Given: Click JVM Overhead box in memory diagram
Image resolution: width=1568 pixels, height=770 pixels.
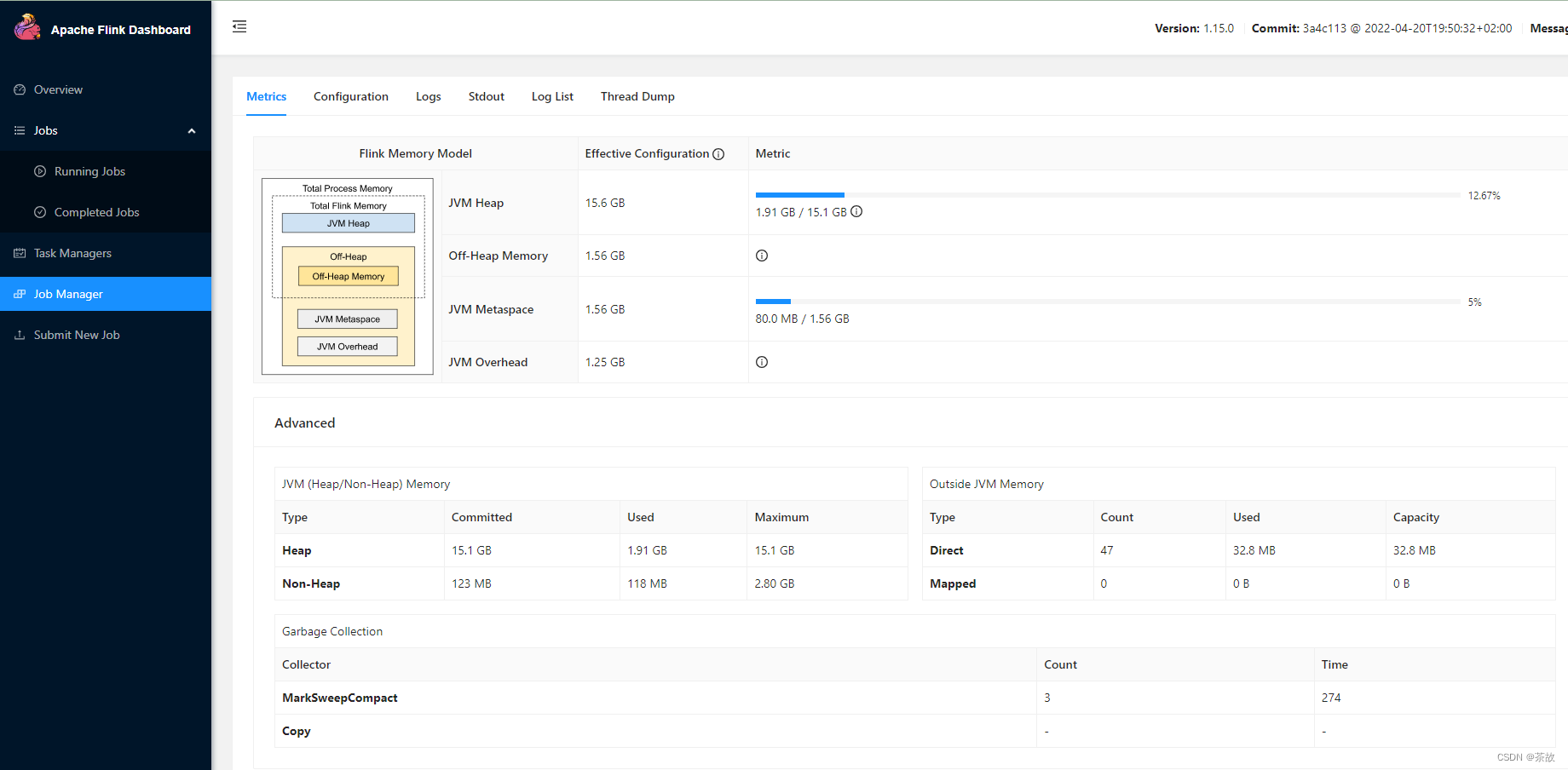Looking at the screenshot, I should click(348, 347).
